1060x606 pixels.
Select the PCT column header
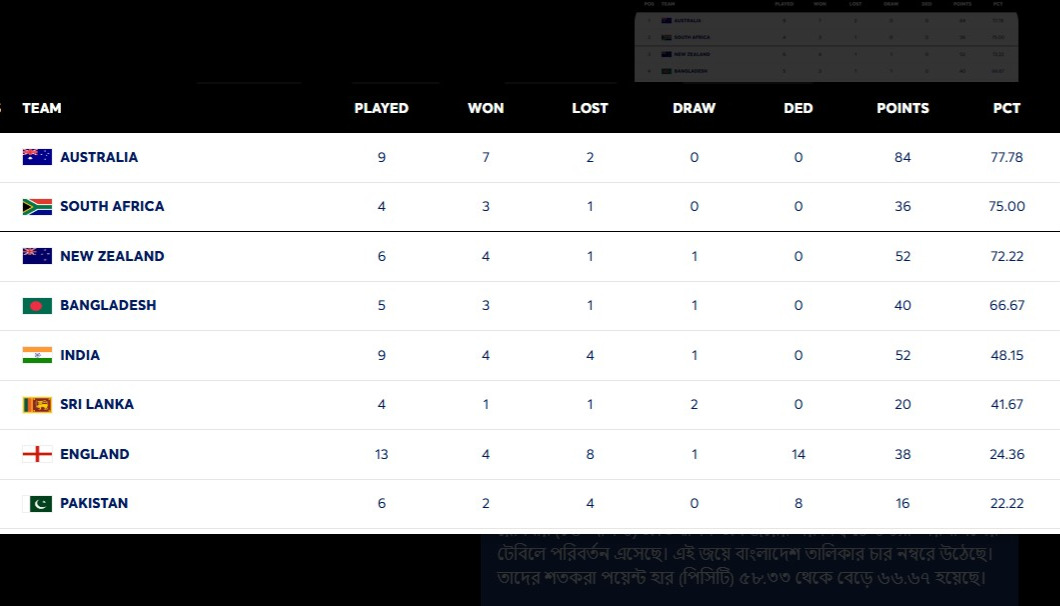[x=1007, y=108]
